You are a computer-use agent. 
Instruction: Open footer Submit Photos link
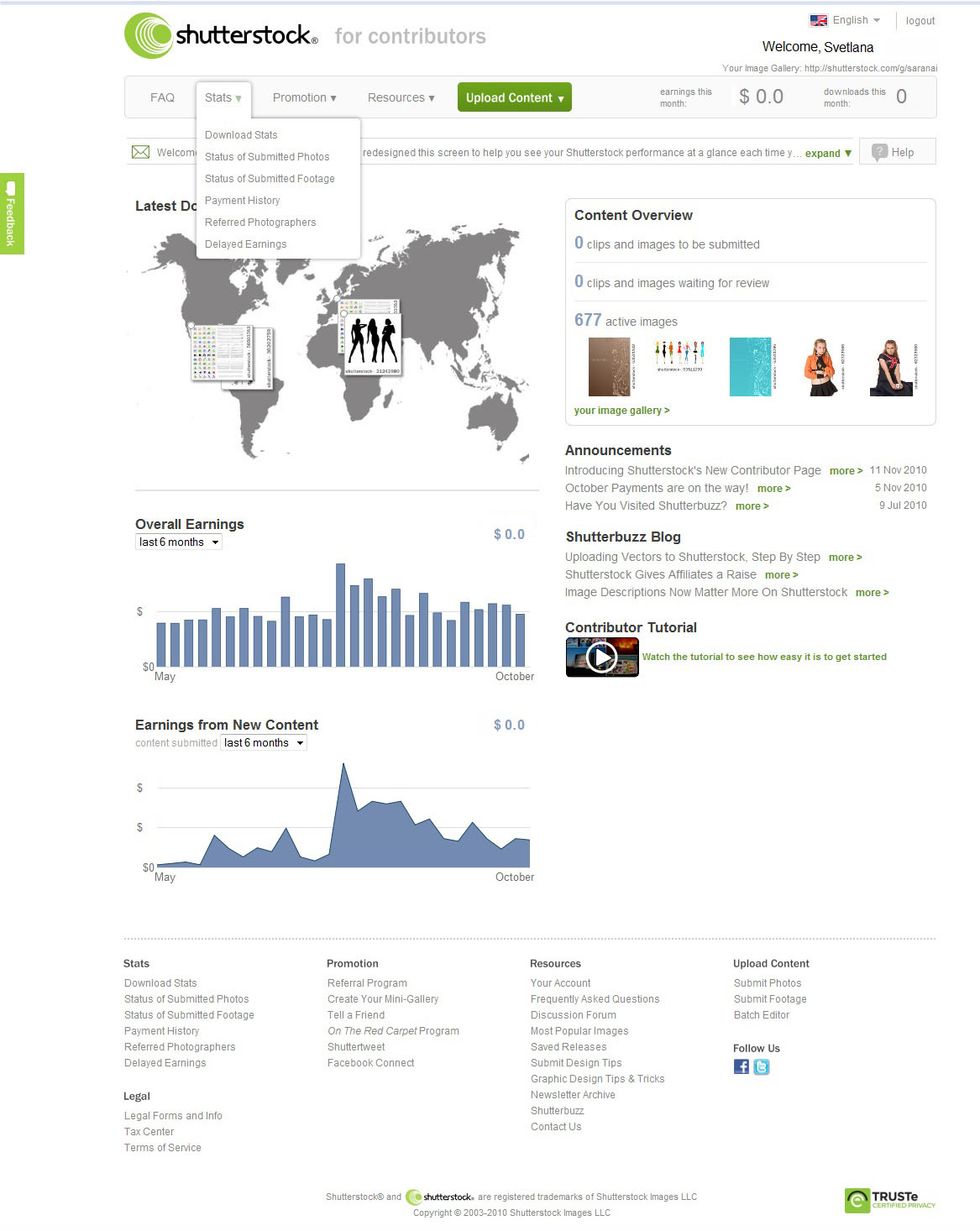(x=768, y=982)
